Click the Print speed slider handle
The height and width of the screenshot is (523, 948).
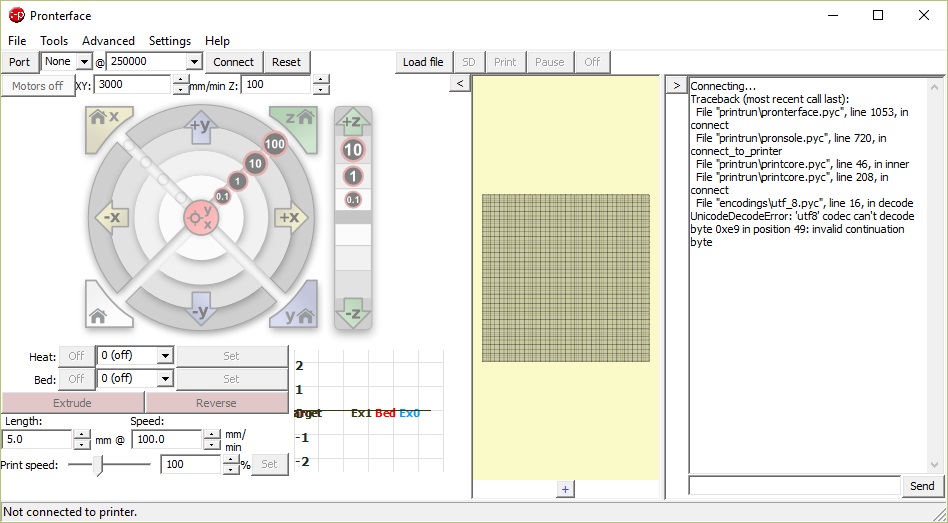tap(98, 465)
